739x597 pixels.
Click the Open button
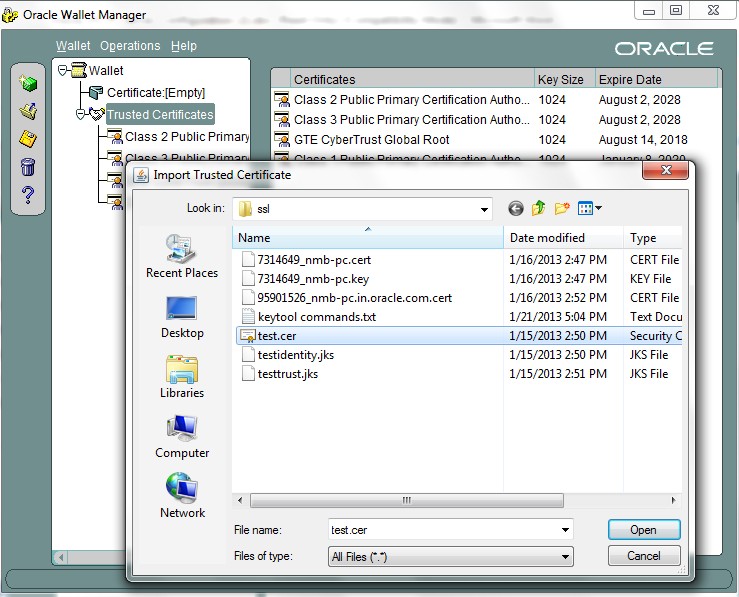point(643,530)
